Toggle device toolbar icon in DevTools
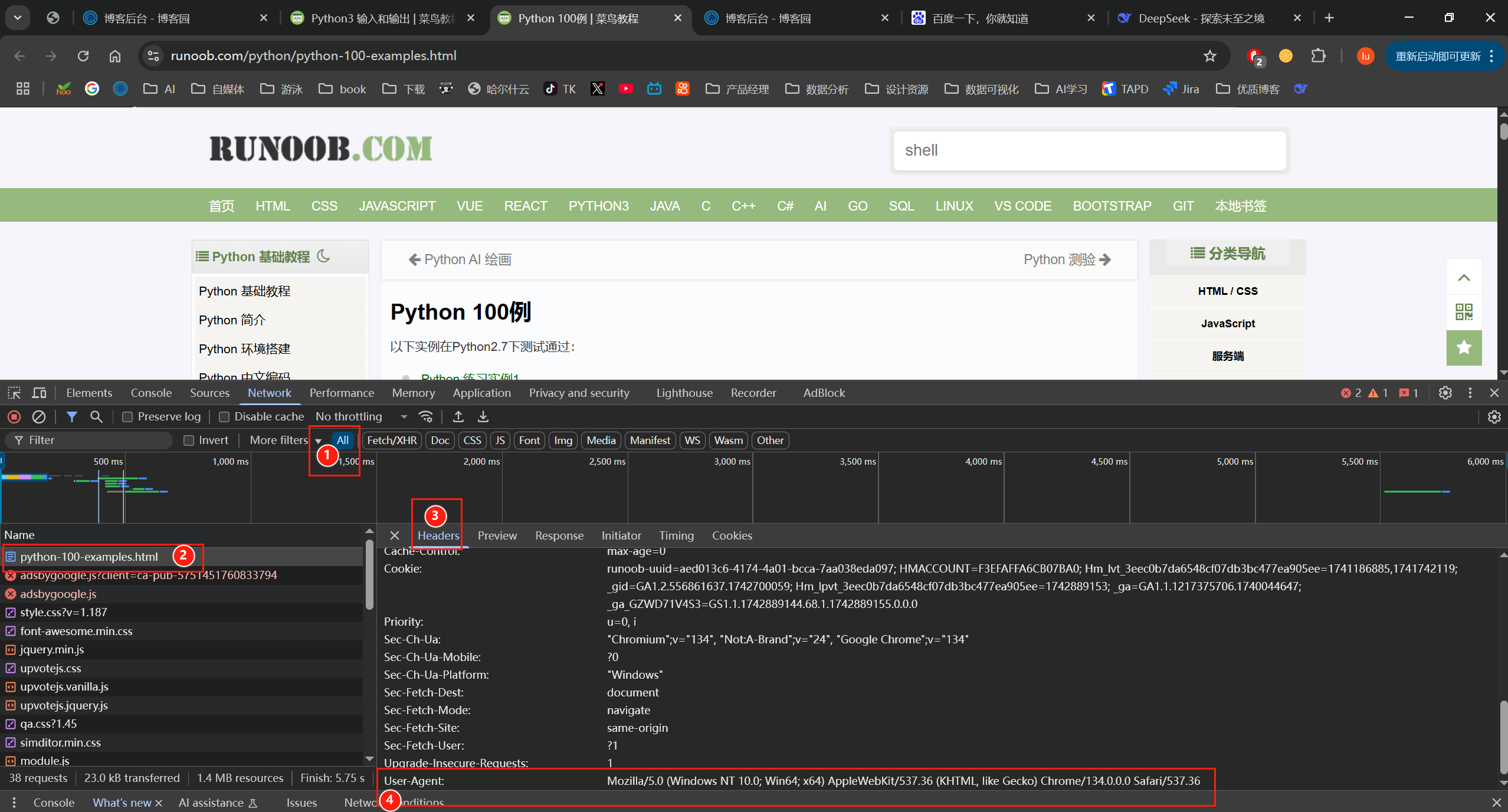This screenshot has height=812, width=1508. (x=39, y=393)
